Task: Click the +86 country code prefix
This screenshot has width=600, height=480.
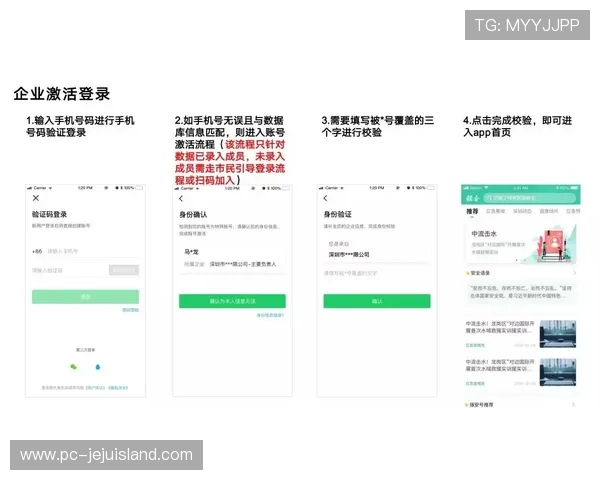Action: click(37, 251)
